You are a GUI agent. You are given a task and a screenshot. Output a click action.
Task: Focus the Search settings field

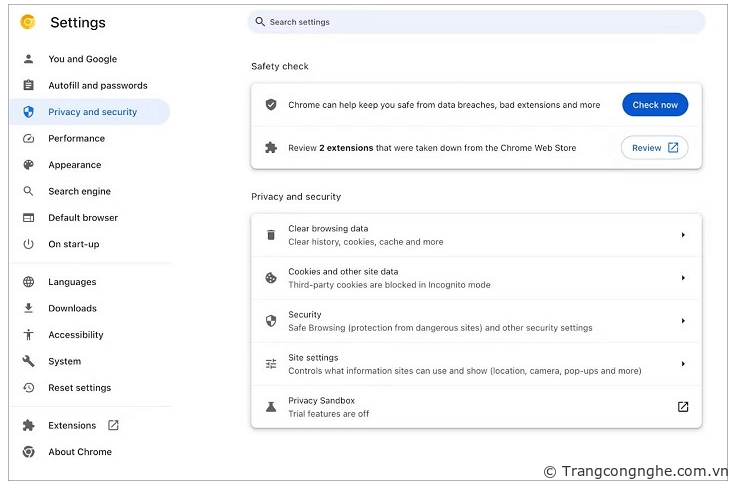pos(475,22)
